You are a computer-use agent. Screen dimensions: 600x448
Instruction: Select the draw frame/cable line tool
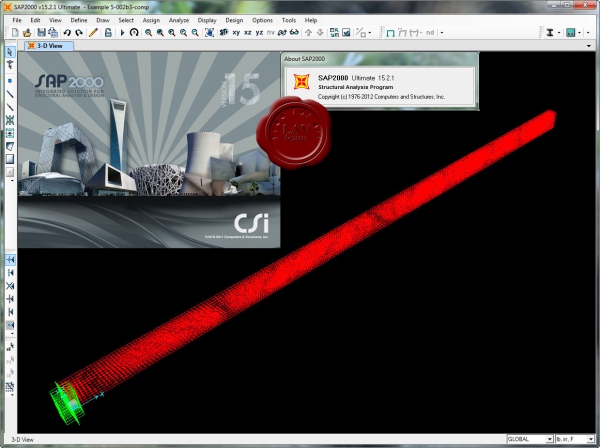pos(10,94)
